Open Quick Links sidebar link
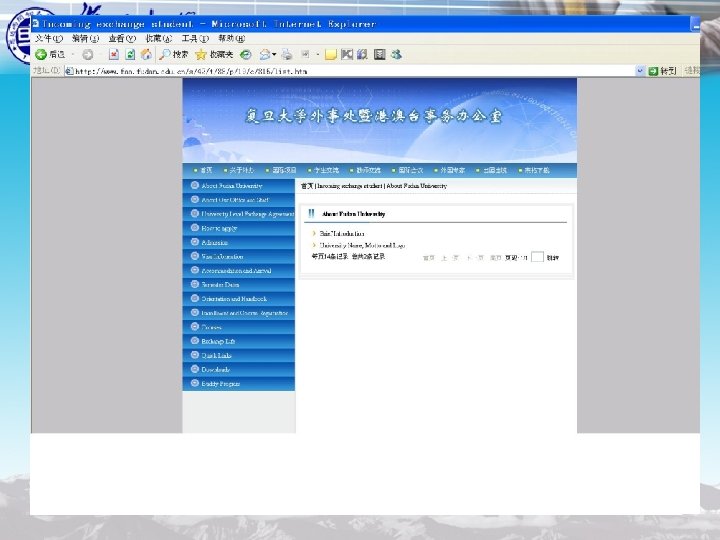 tap(216, 355)
